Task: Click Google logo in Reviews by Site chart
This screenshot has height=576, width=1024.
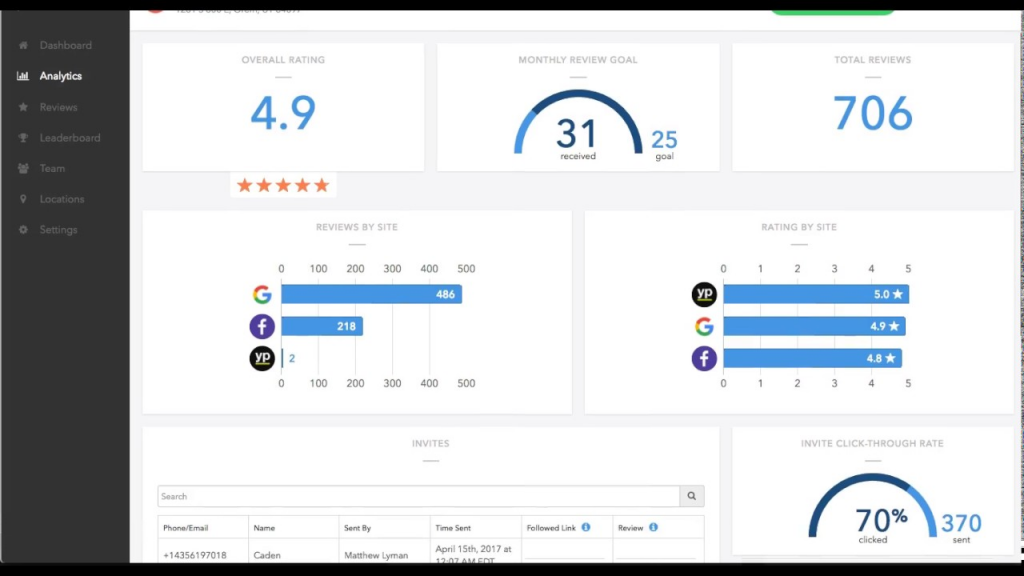Action: [x=262, y=295]
